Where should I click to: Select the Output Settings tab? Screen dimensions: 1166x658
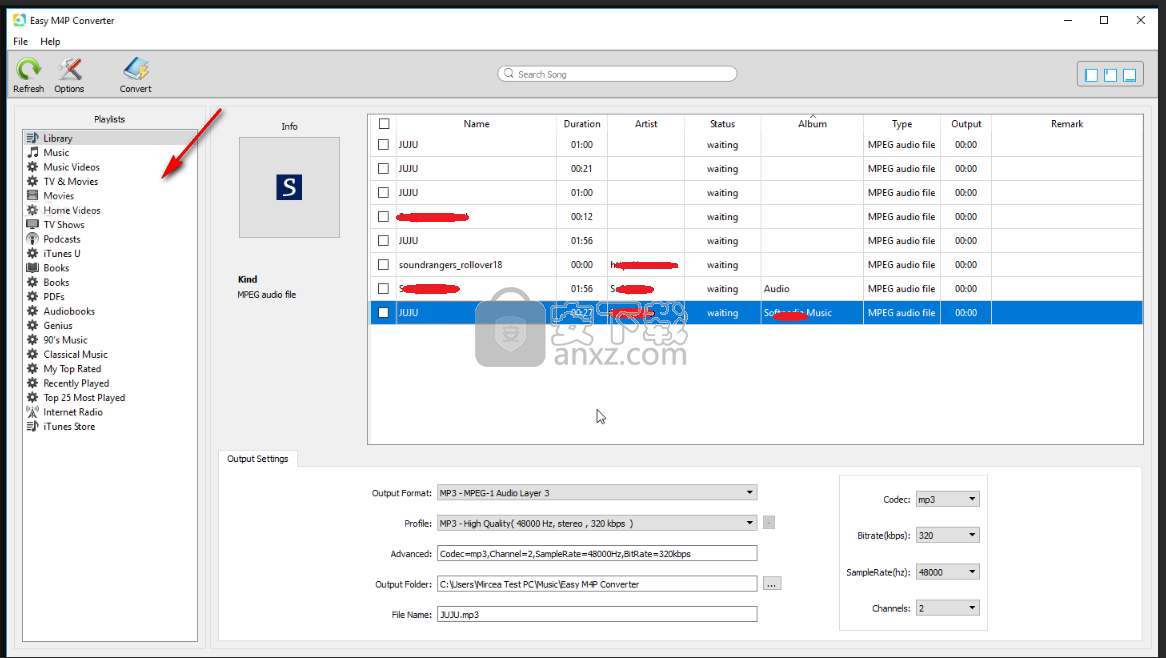coord(257,459)
